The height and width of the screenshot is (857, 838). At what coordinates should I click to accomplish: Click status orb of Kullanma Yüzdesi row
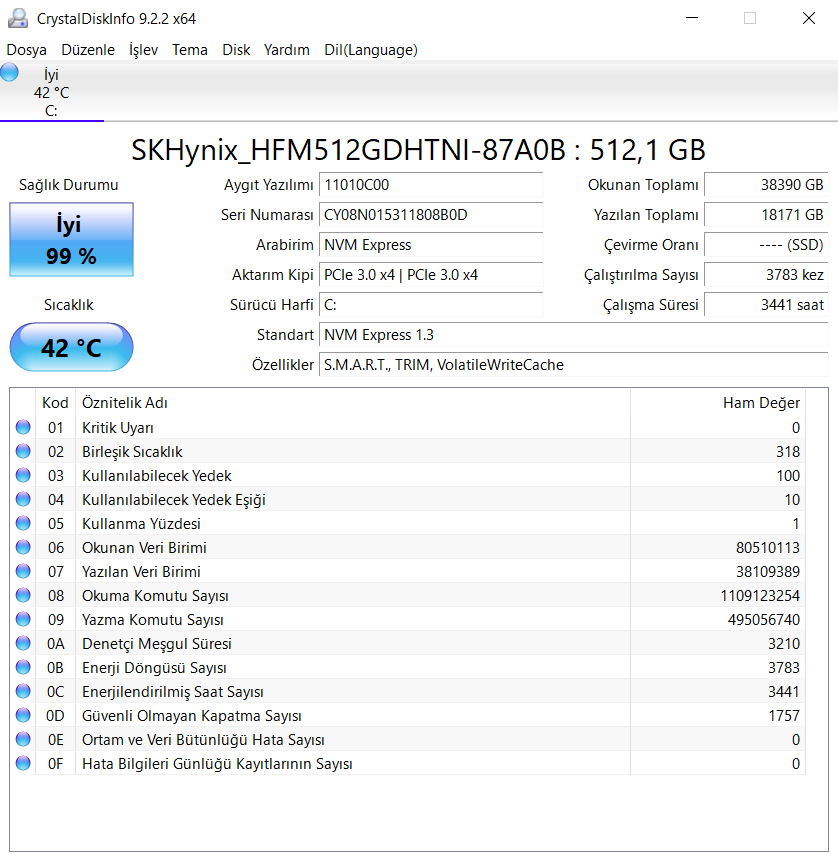click(x=23, y=524)
